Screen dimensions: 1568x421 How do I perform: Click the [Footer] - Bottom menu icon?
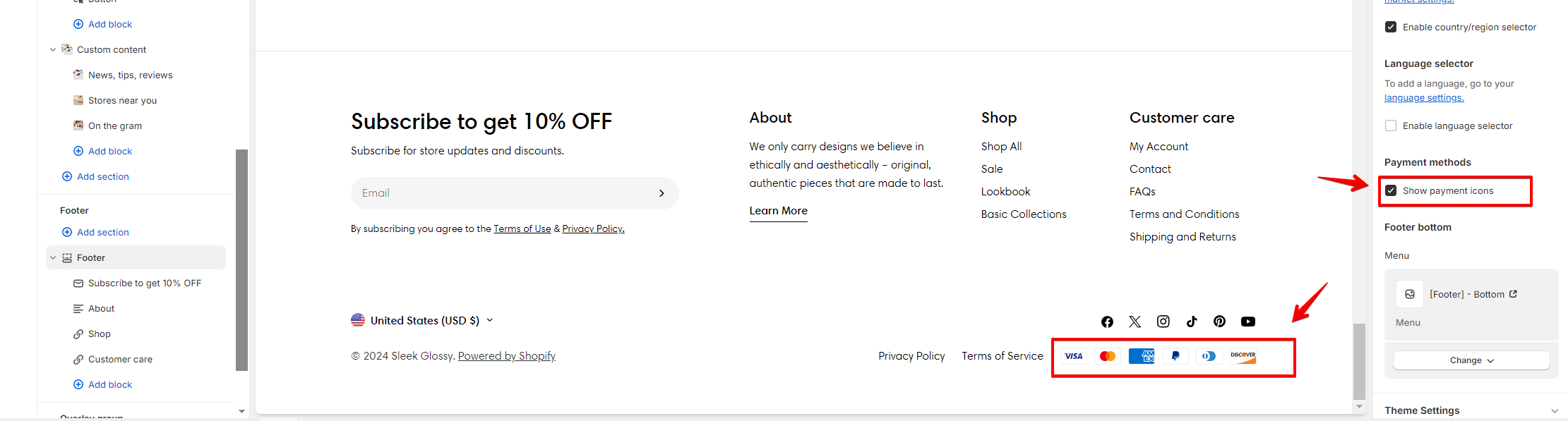pos(1410,294)
